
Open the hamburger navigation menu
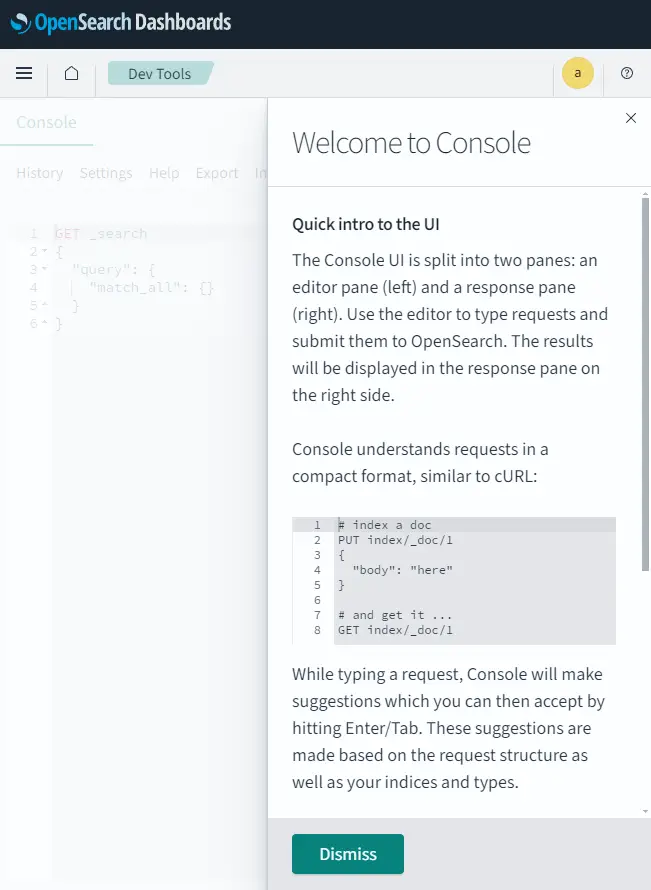click(24, 73)
